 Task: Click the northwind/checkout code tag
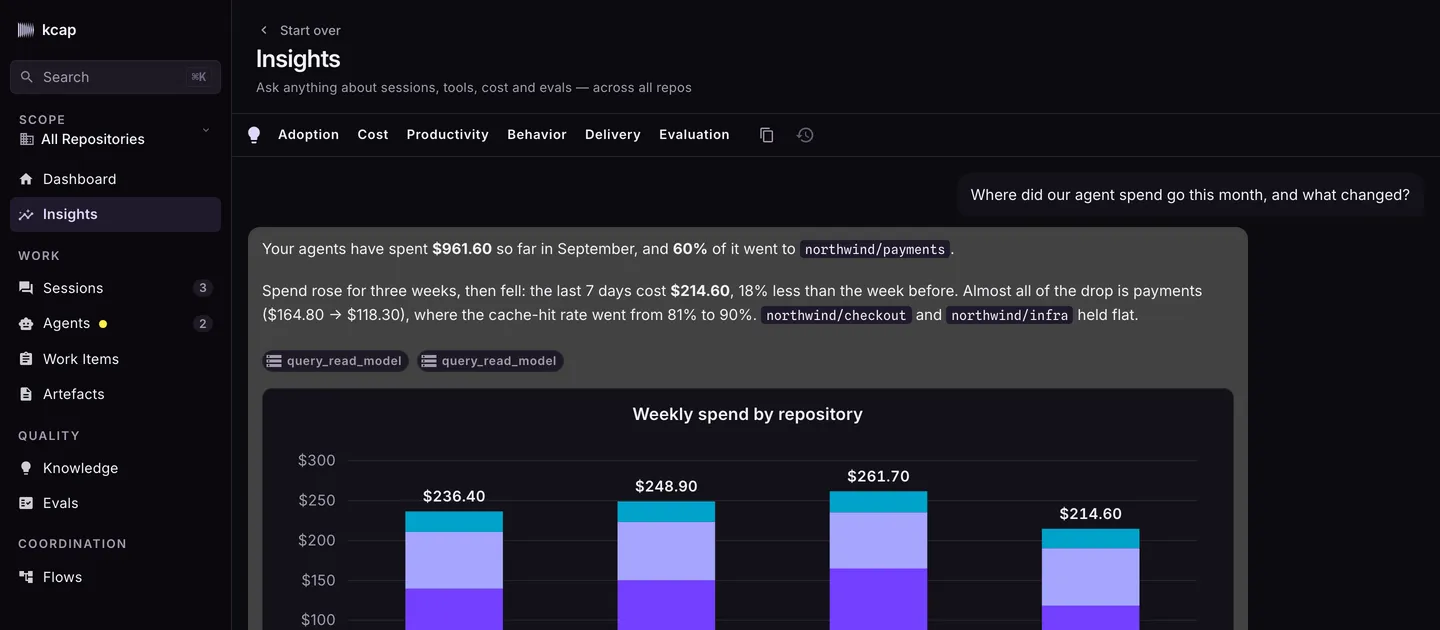click(836, 315)
